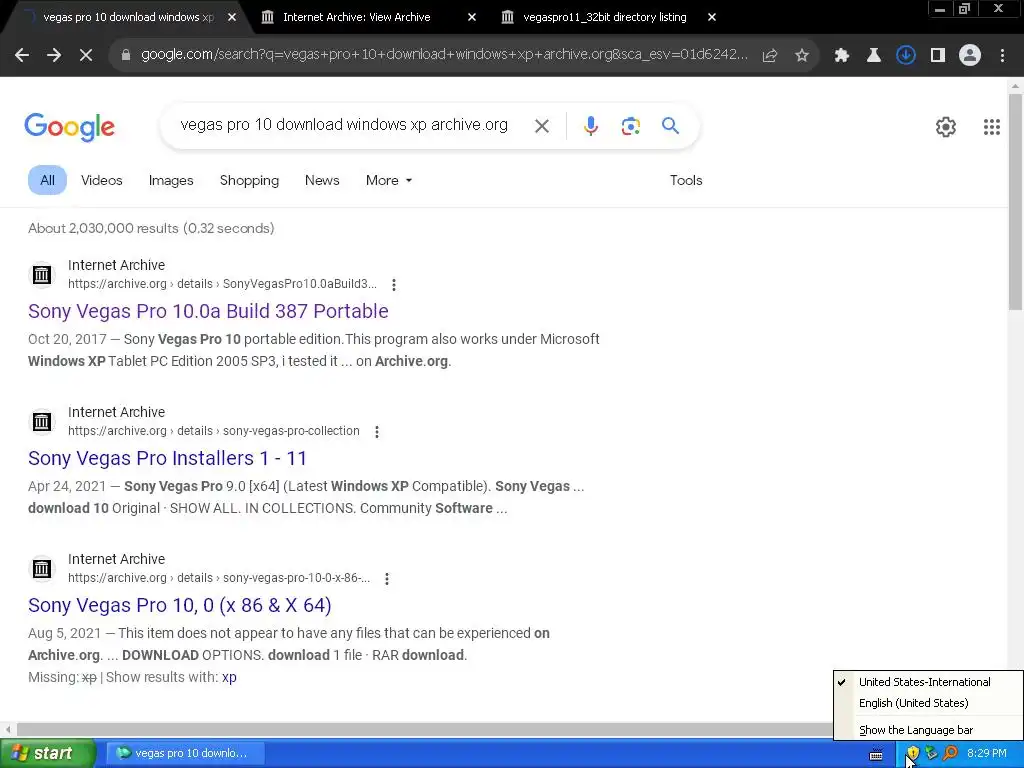The image size is (1024, 768).
Task: Switch to Videos results
Action: coord(101,180)
